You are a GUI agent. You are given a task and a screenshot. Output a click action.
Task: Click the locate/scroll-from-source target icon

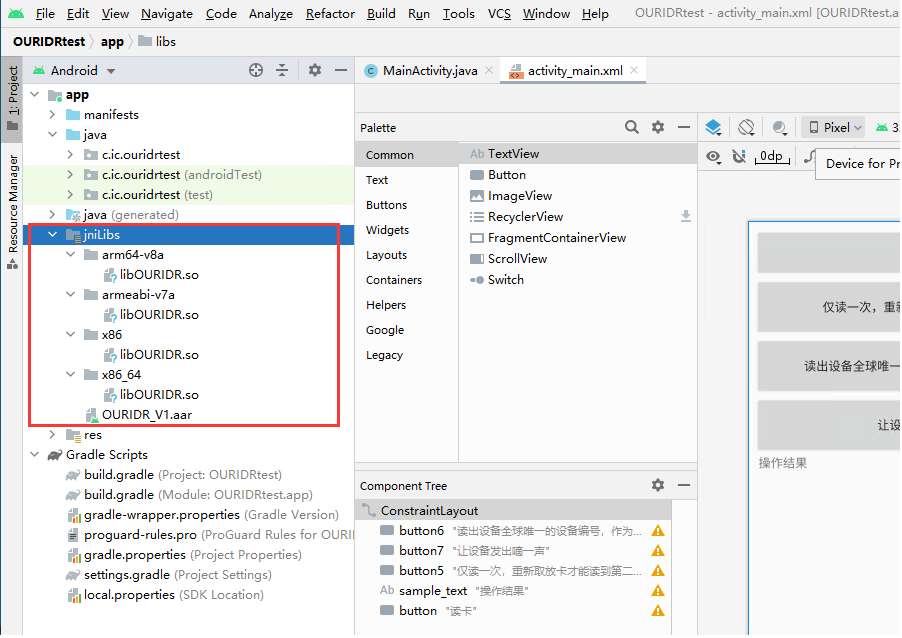coord(256,70)
